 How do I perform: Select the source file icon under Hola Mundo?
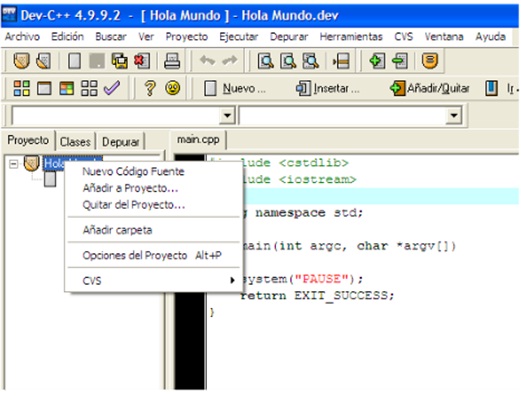pyautogui.click(x=50, y=179)
